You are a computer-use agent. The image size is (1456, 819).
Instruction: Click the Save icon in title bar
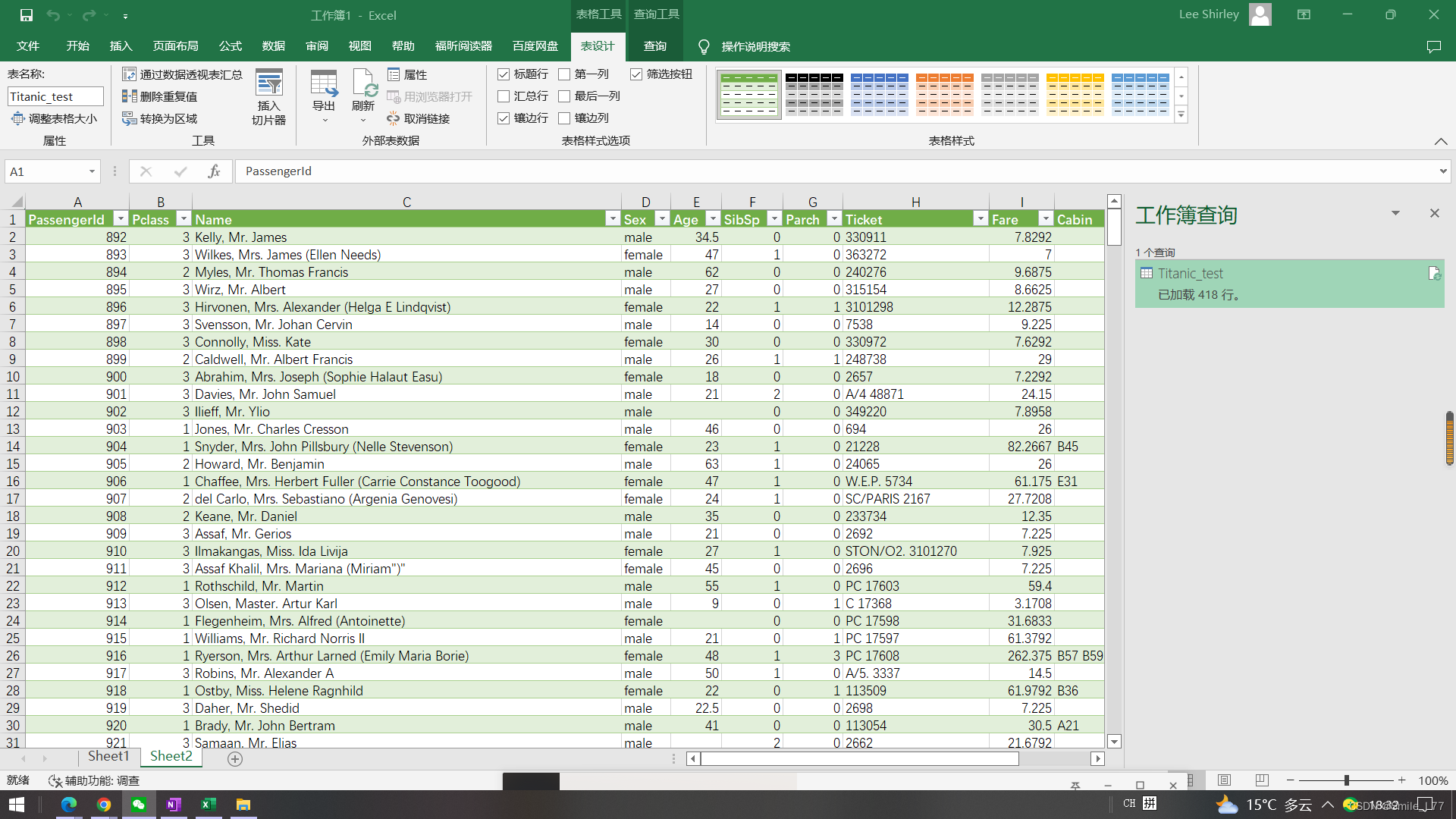(26, 15)
